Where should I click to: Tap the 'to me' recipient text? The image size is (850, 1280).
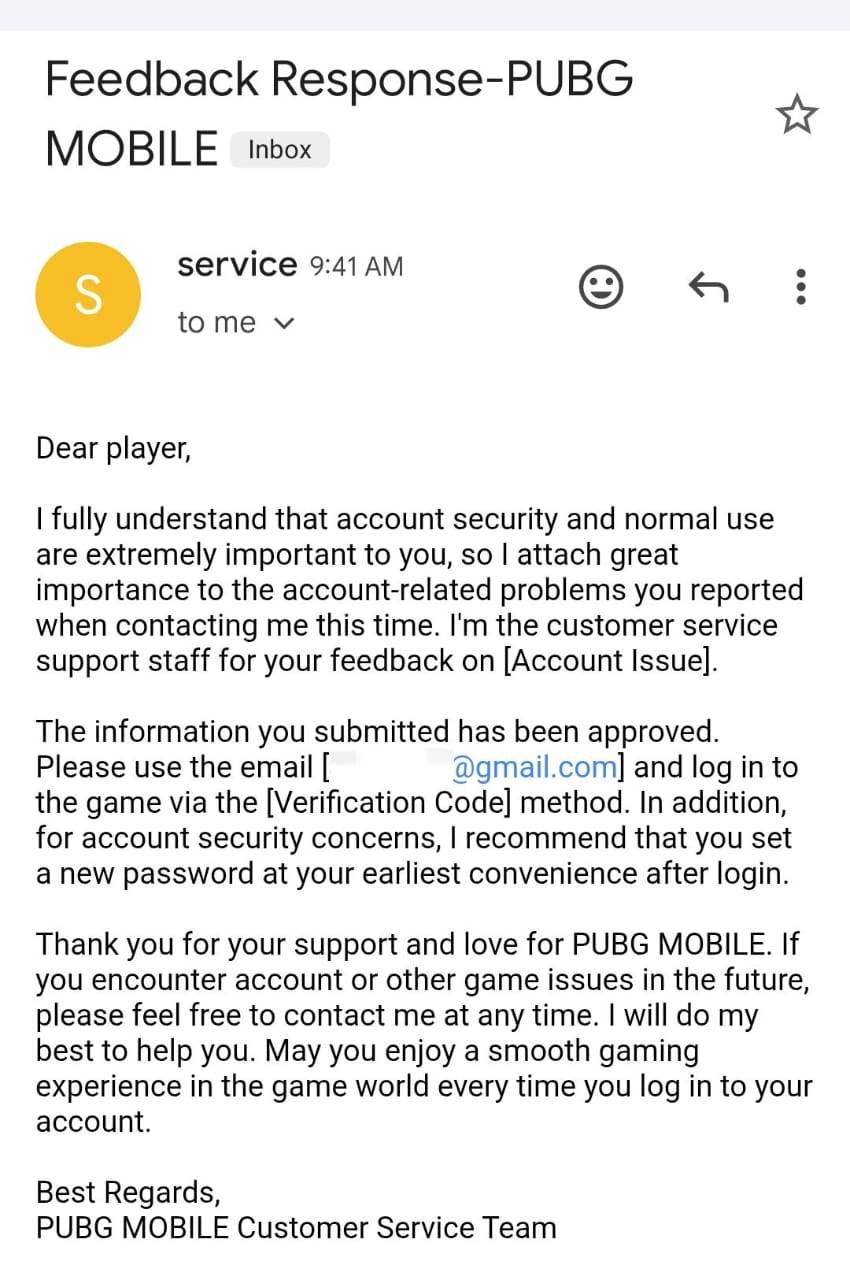pos(216,323)
